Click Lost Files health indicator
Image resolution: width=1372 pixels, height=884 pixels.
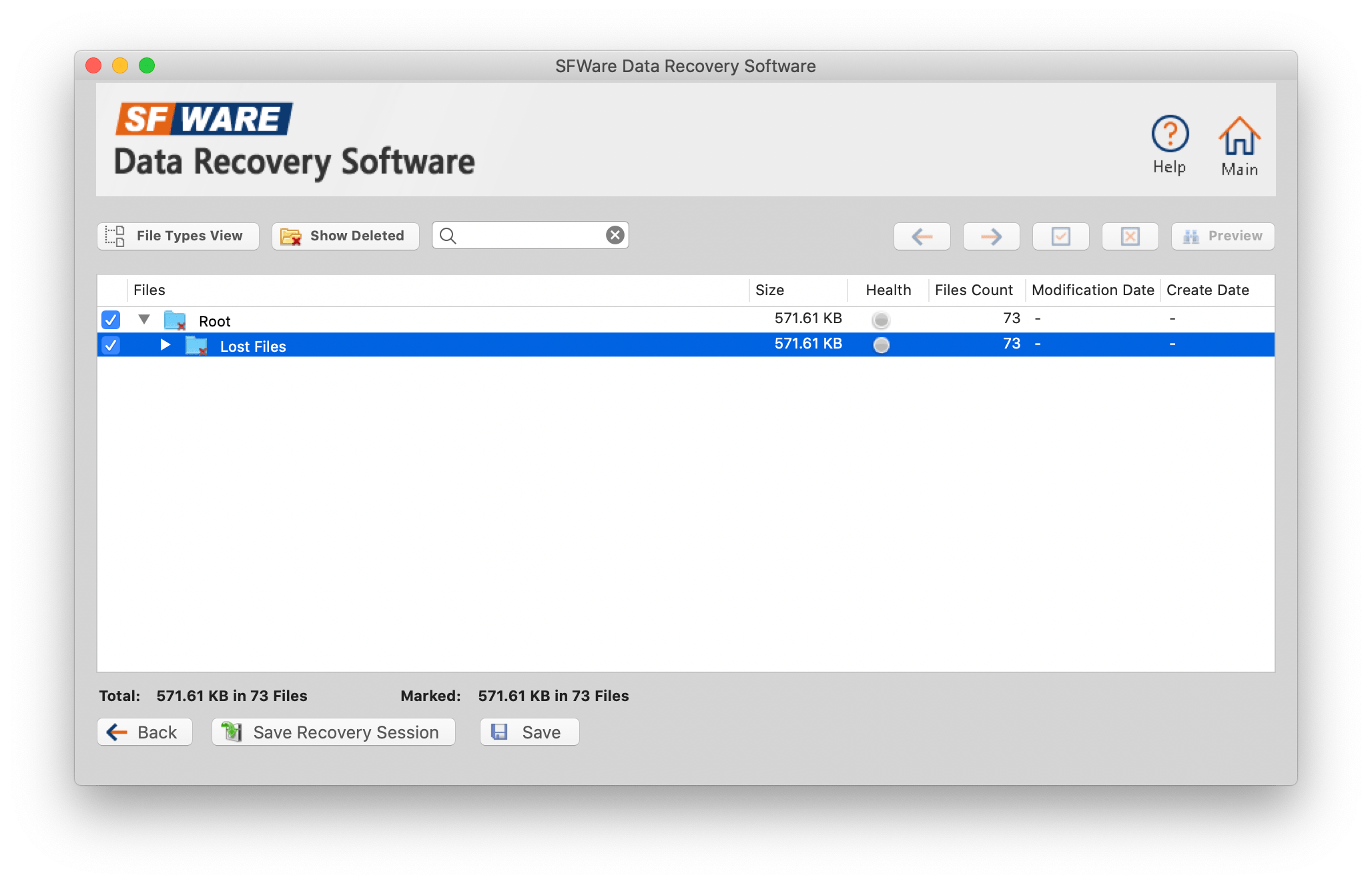click(881, 345)
